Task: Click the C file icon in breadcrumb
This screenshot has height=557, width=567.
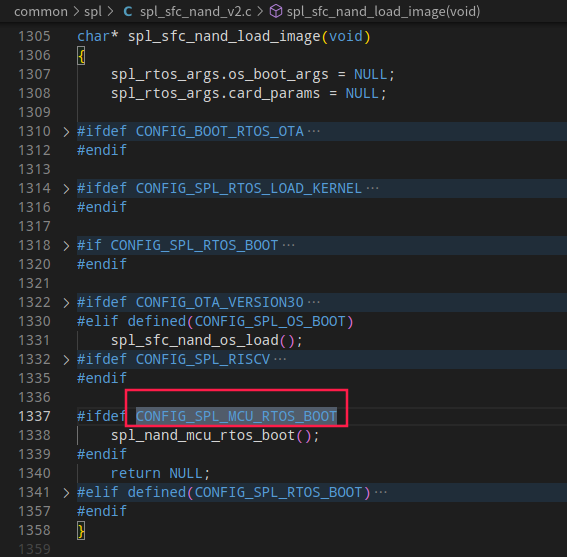Action: 128,12
